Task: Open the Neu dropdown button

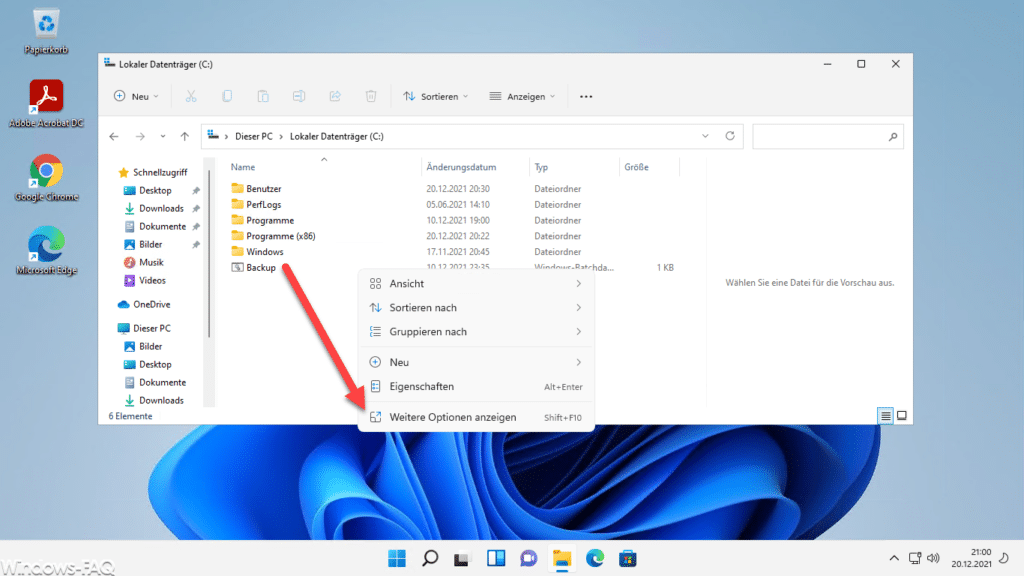Action: click(136, 97)
